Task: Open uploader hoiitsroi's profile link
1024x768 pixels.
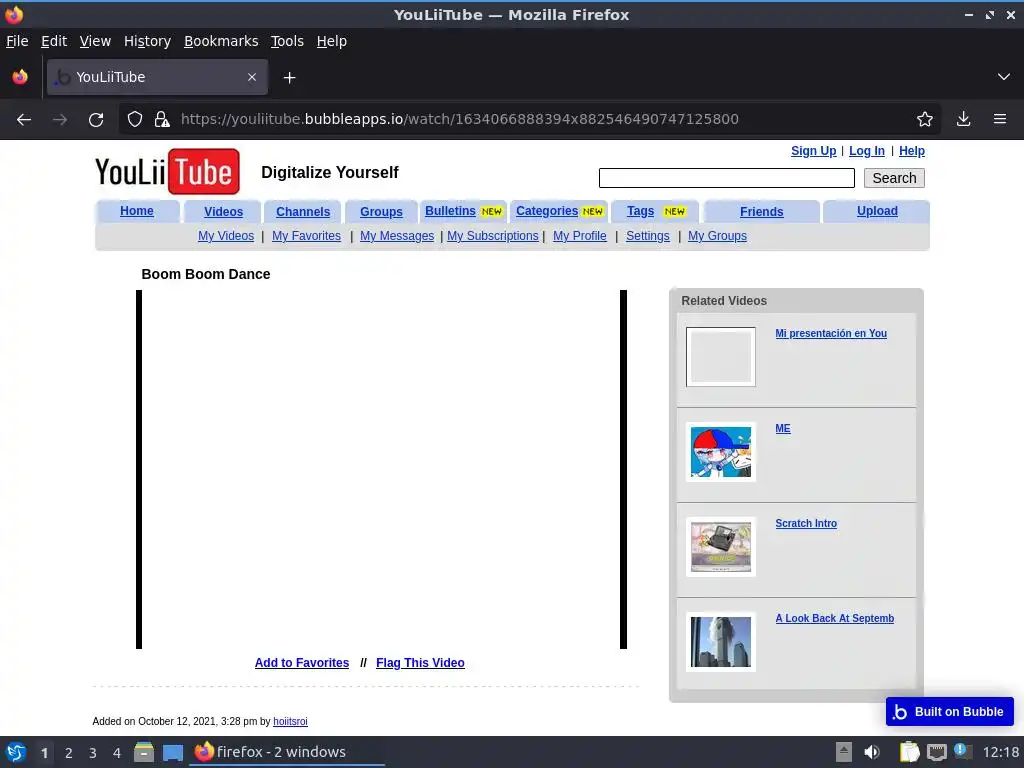Action: click(x=290, y=722)
